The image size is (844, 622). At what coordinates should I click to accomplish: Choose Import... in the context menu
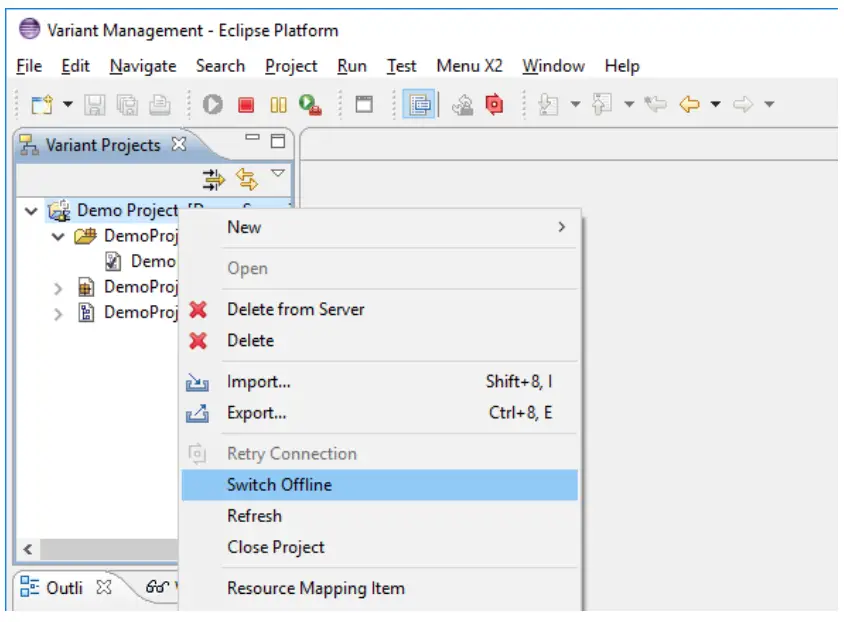380,381
